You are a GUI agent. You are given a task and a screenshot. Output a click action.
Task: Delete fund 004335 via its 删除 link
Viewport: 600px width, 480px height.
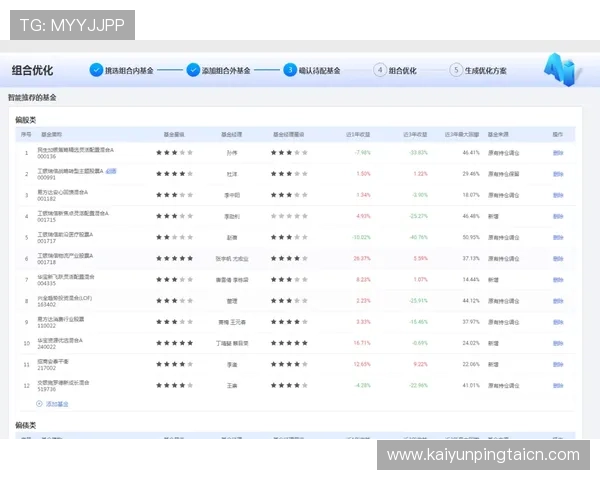[x=558, y=280]
